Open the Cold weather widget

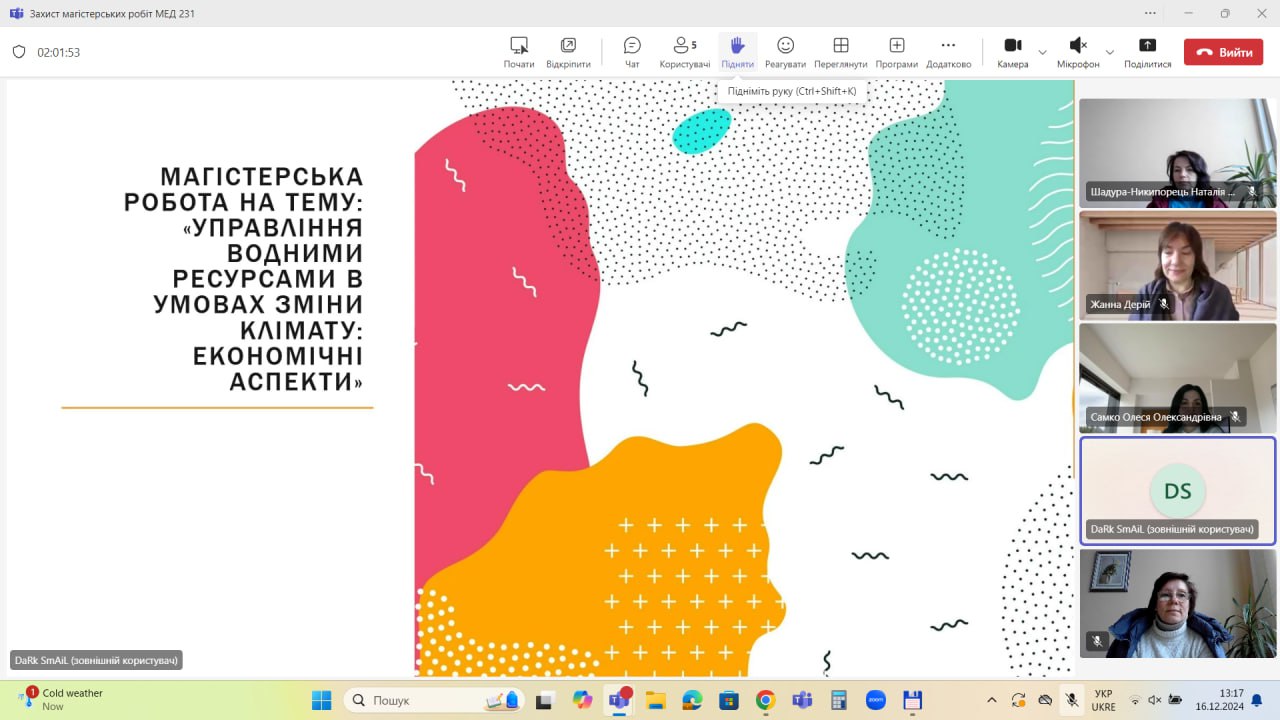click(60, 699)
